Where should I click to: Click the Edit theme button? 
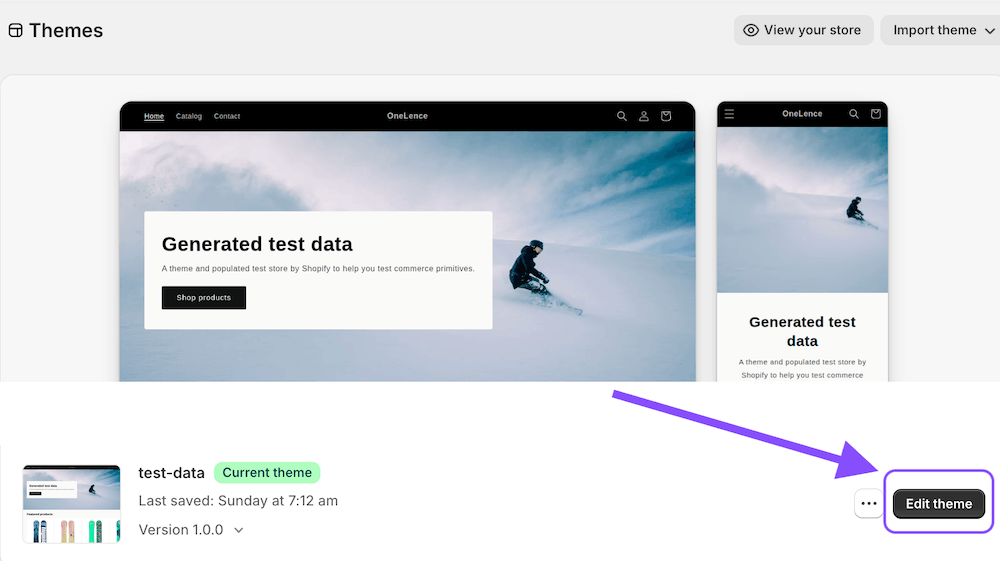938,504
